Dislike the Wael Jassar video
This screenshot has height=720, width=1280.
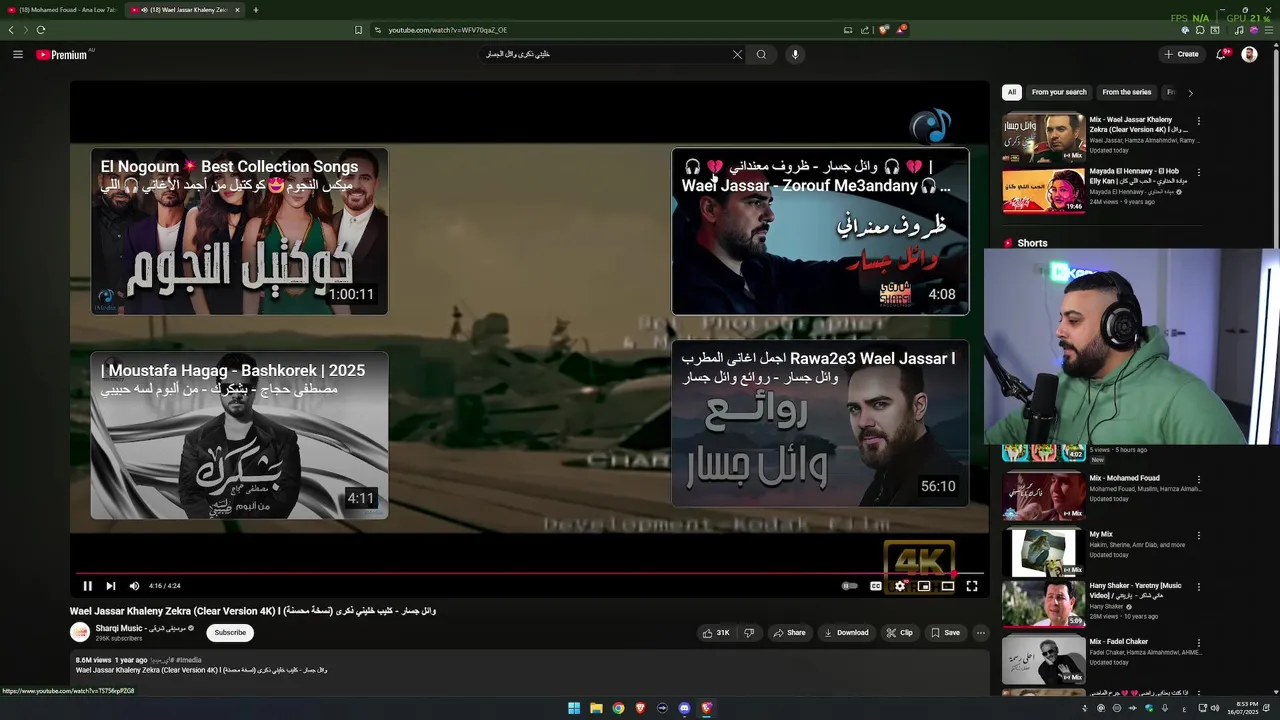pyautogui.click(x=749, y=633)
